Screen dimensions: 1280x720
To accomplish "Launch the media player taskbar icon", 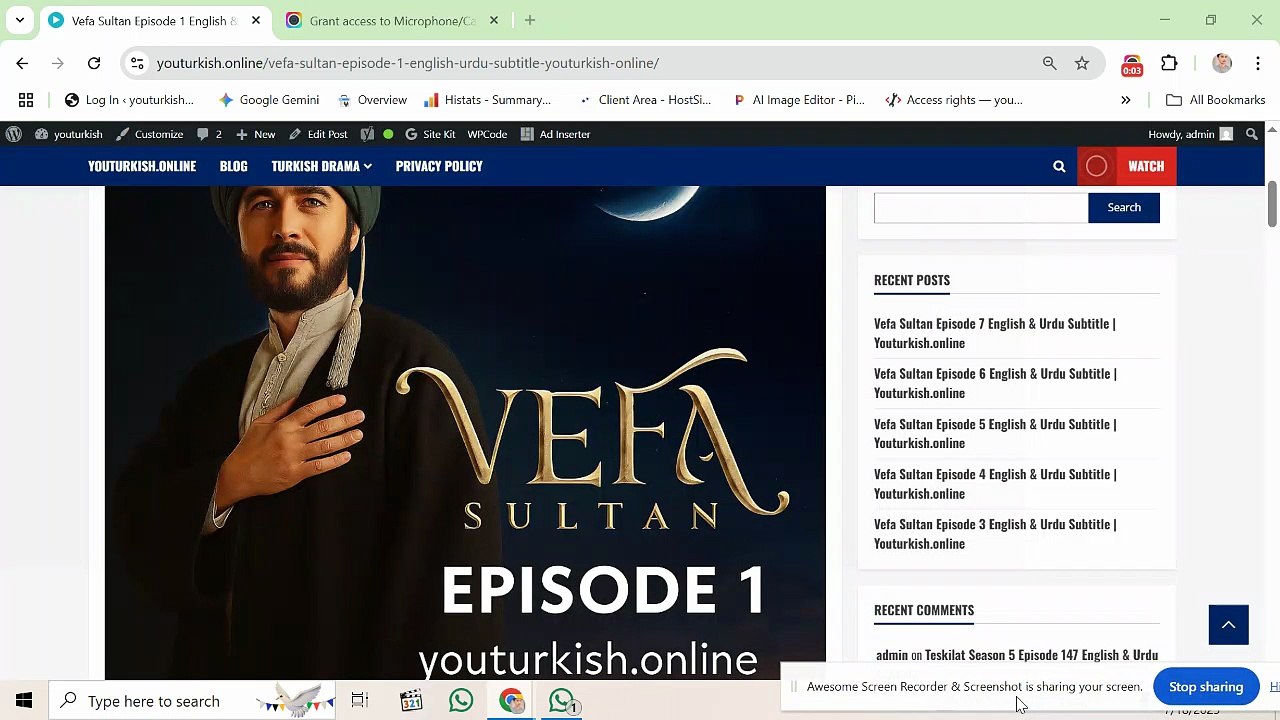I will [411, 701].
